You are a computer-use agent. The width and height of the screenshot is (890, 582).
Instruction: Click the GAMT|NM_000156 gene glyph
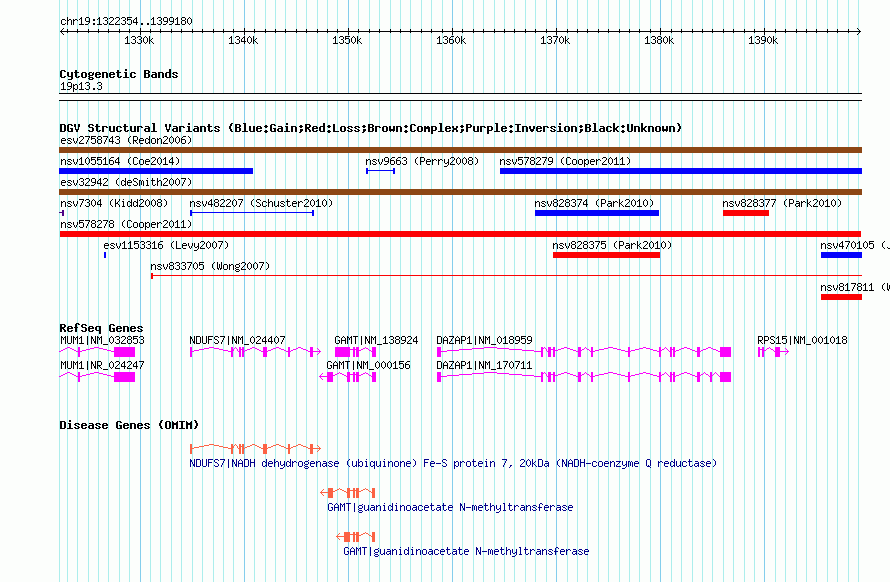coord(348,377)
